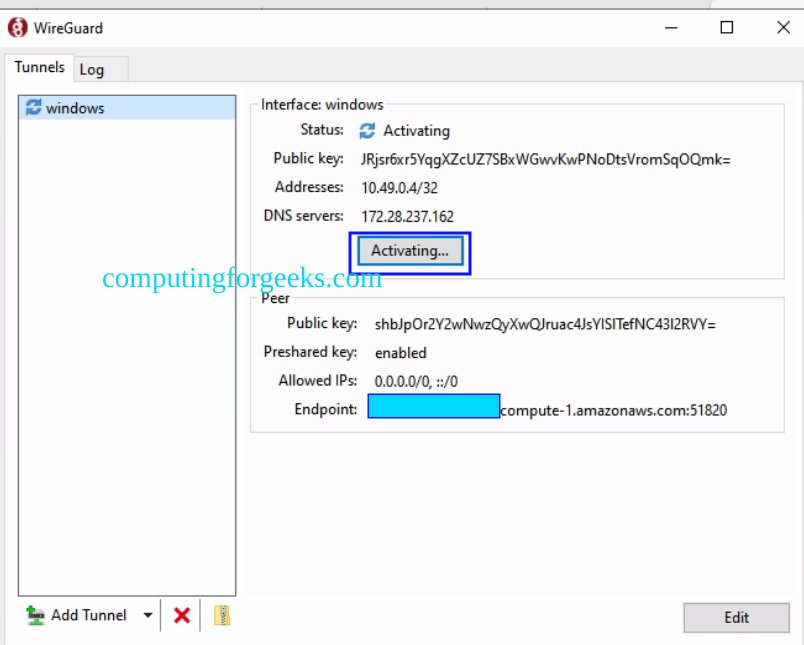Click the Allowed IPs value 0.0.0.0/0, ::/0
Screen dimensions: 804x645
[x=416, y=381]
